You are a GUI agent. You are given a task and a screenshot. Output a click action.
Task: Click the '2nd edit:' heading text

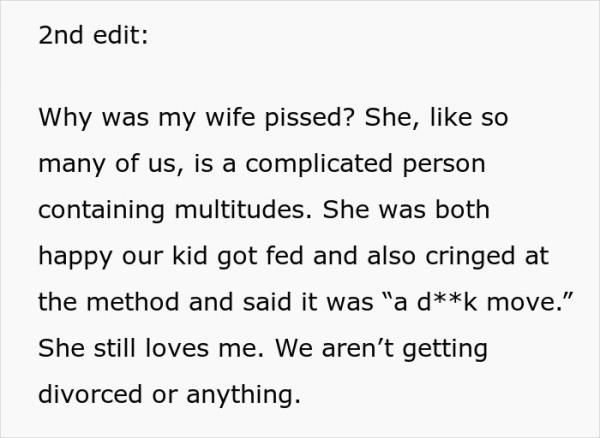click(93, 35)
